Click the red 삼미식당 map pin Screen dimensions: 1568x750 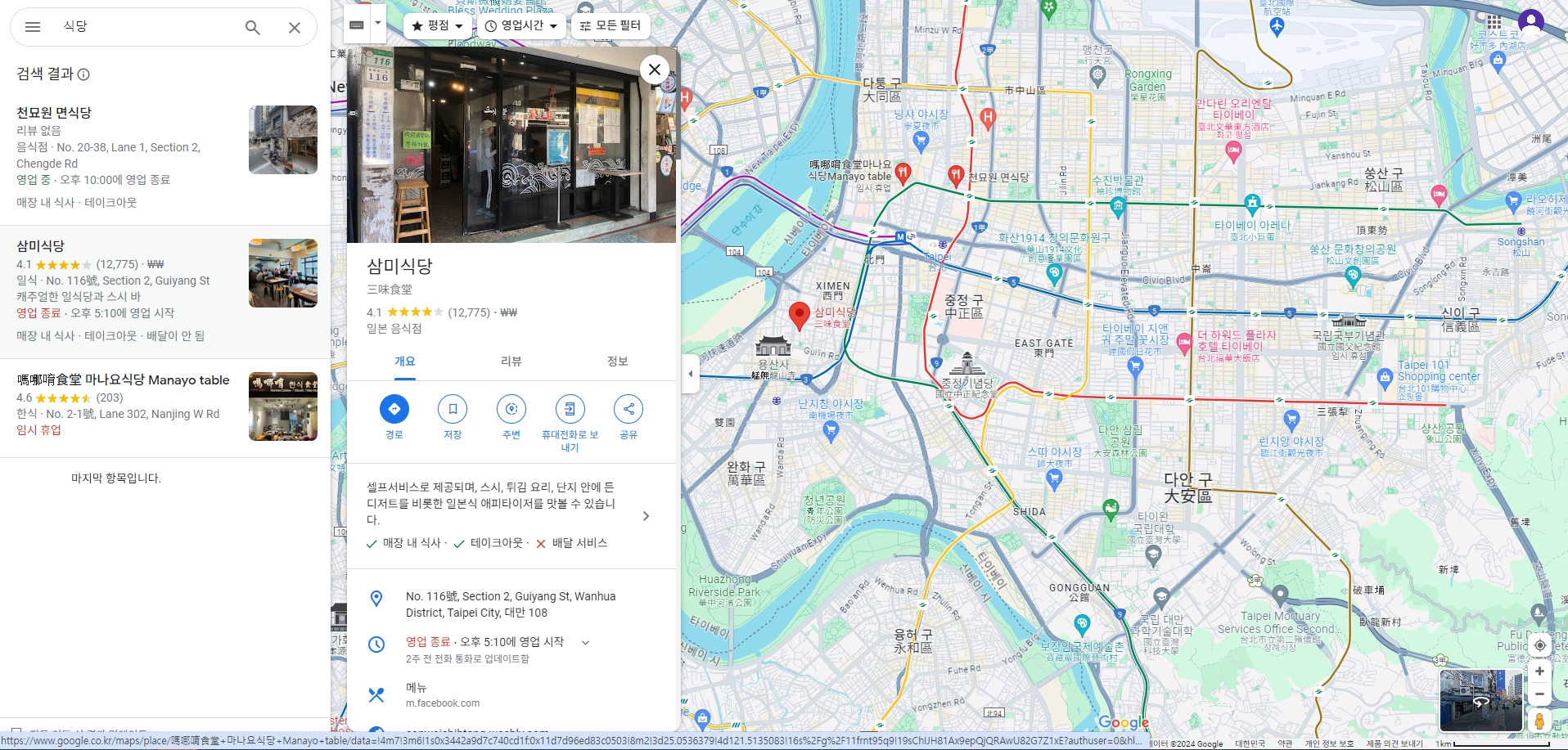coord(800,316)
